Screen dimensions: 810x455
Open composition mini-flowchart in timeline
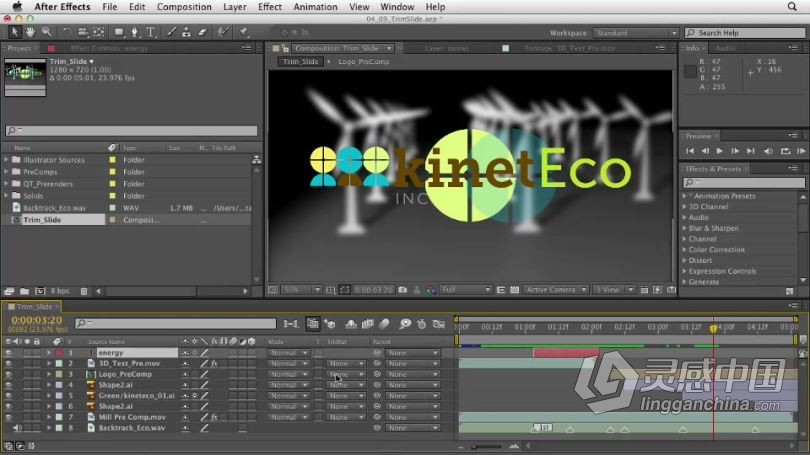[x=290, y=324]
